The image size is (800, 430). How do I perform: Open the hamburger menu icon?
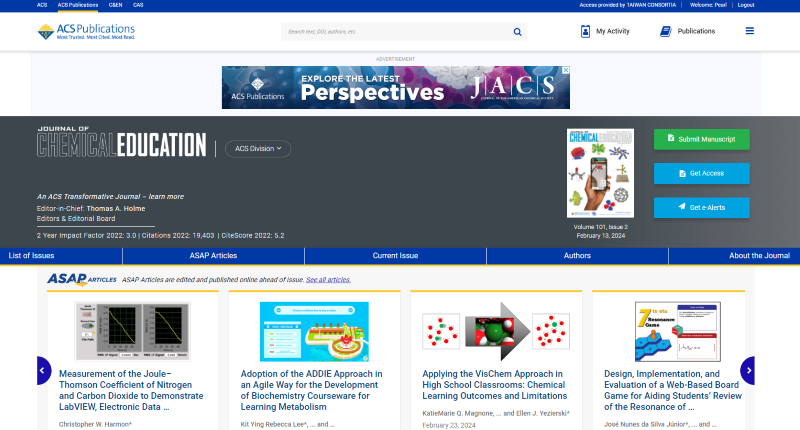pyautogui.click(x=750, y=31)
